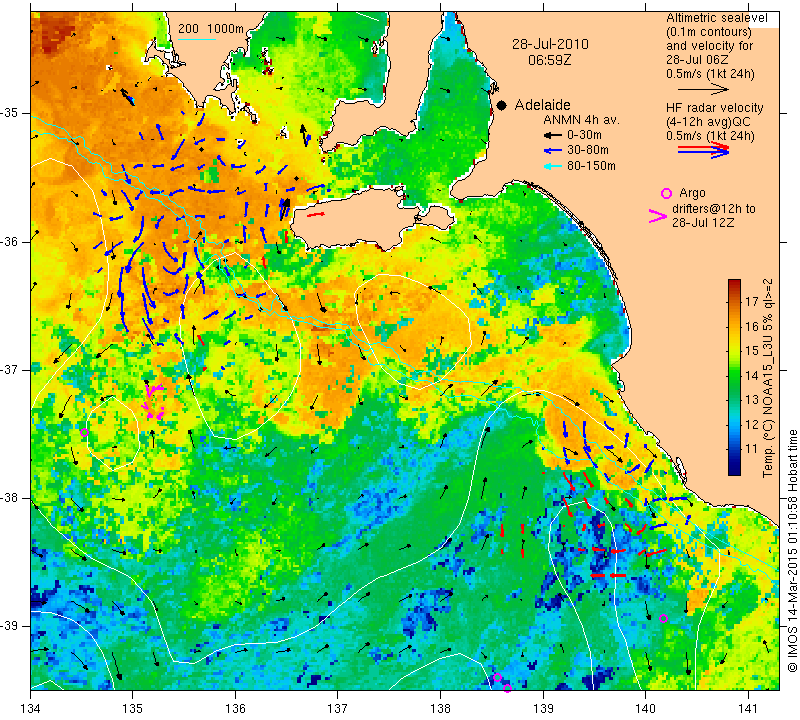This screenshot has height=720, width=800.
Task: Click the '80-150m' depth label
Action: [591, 166]
